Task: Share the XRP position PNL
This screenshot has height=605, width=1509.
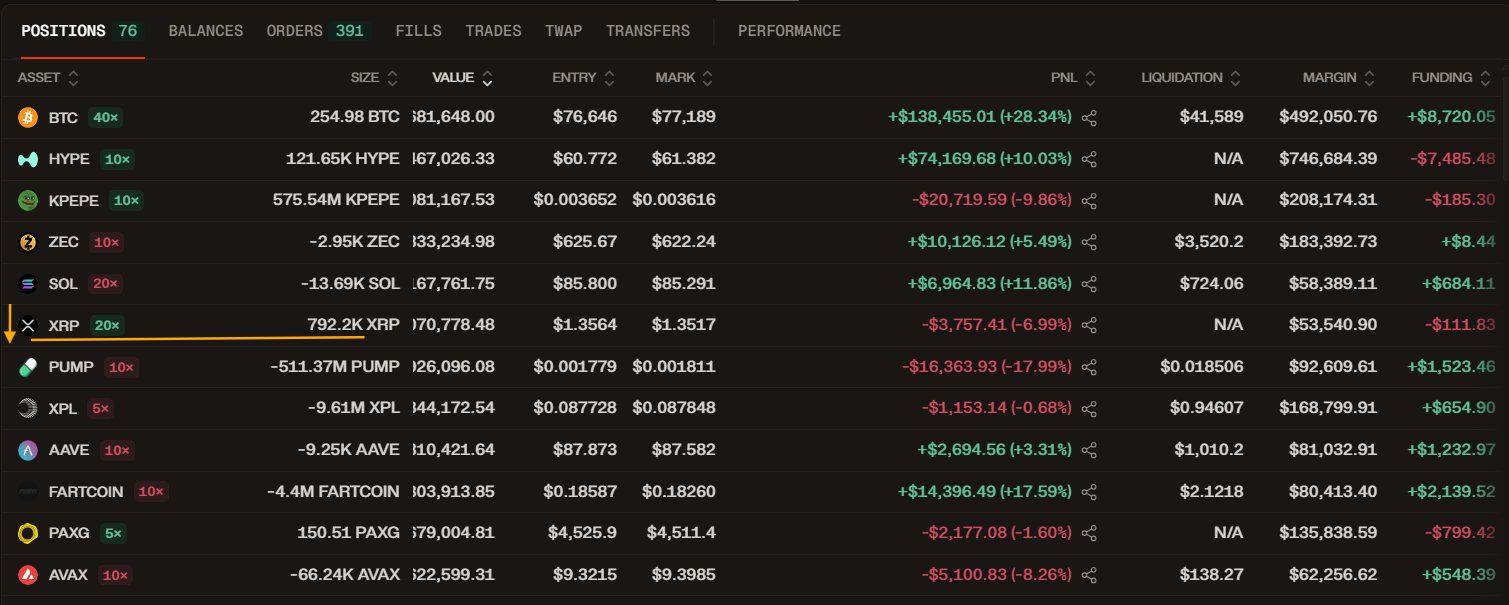Action: pos(1090,325)
